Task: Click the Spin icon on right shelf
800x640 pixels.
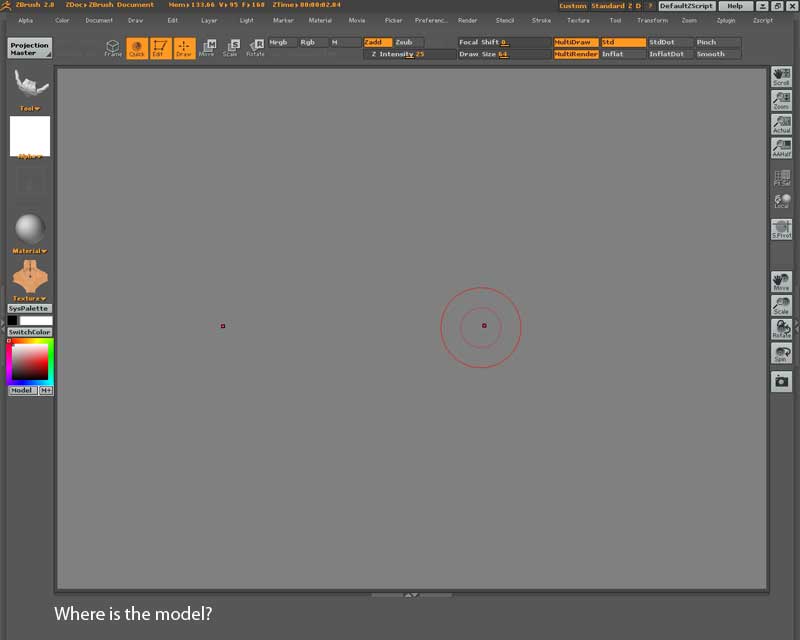Action: pyautogui.click(x=781, y=353)
